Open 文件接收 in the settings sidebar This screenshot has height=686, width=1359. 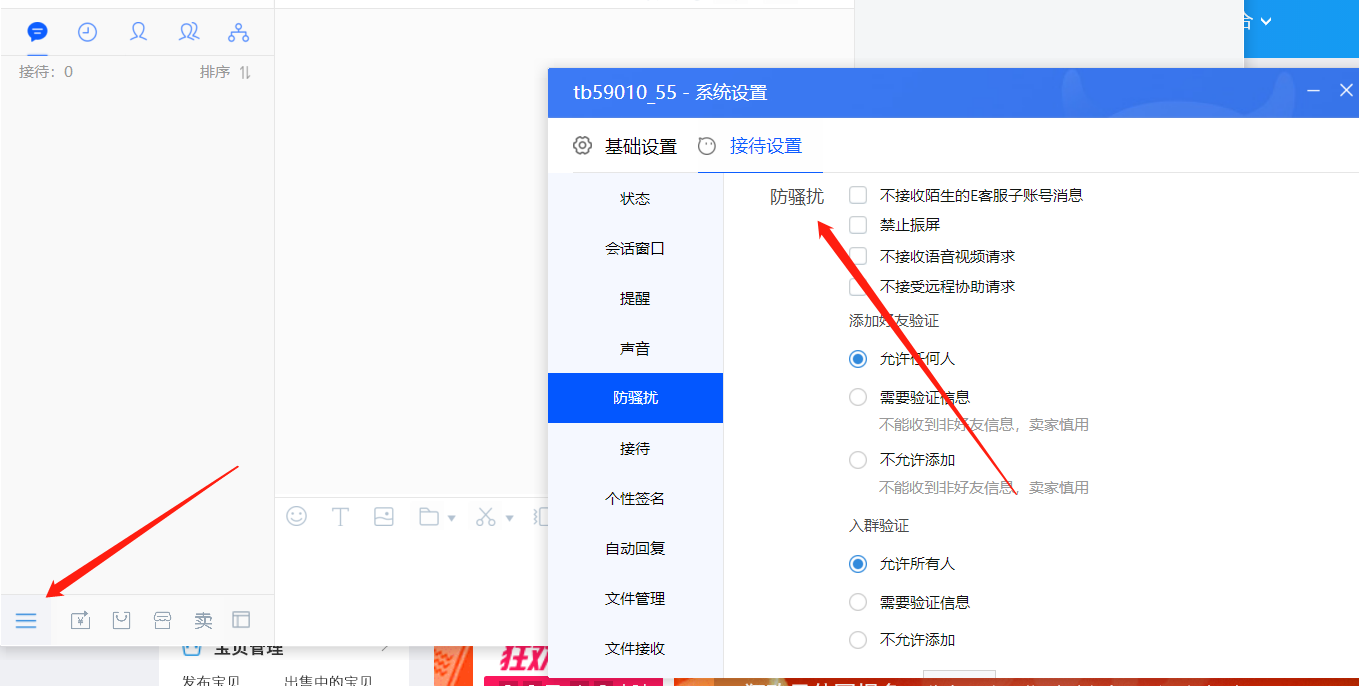[x=635, y=648]
